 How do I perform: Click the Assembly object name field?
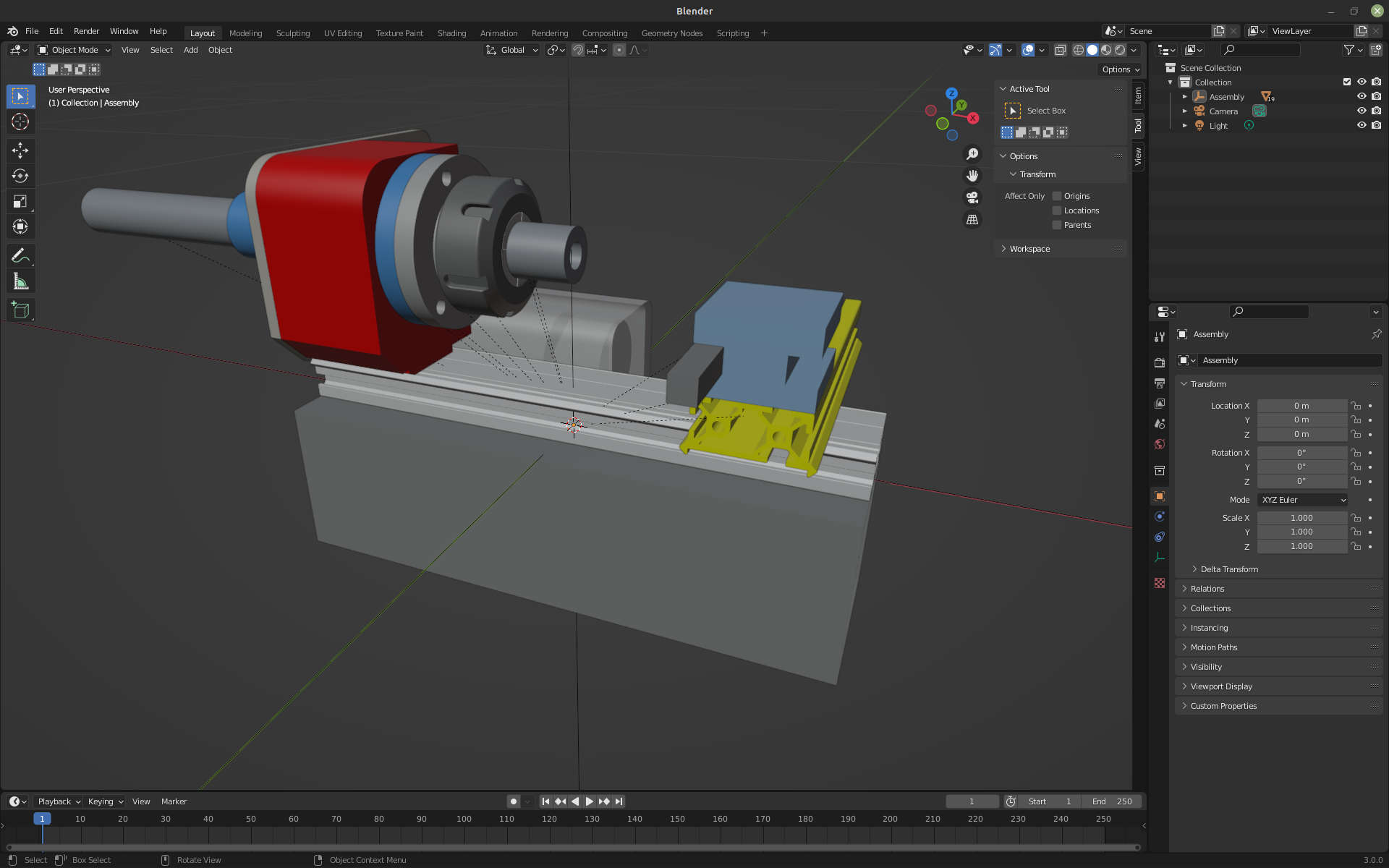[1289, 360]
